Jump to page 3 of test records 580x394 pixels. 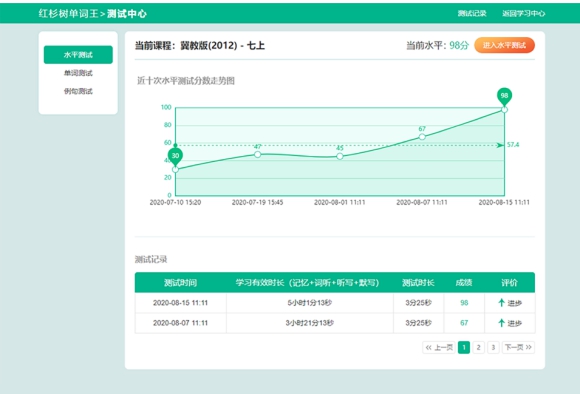click(493, 347)
